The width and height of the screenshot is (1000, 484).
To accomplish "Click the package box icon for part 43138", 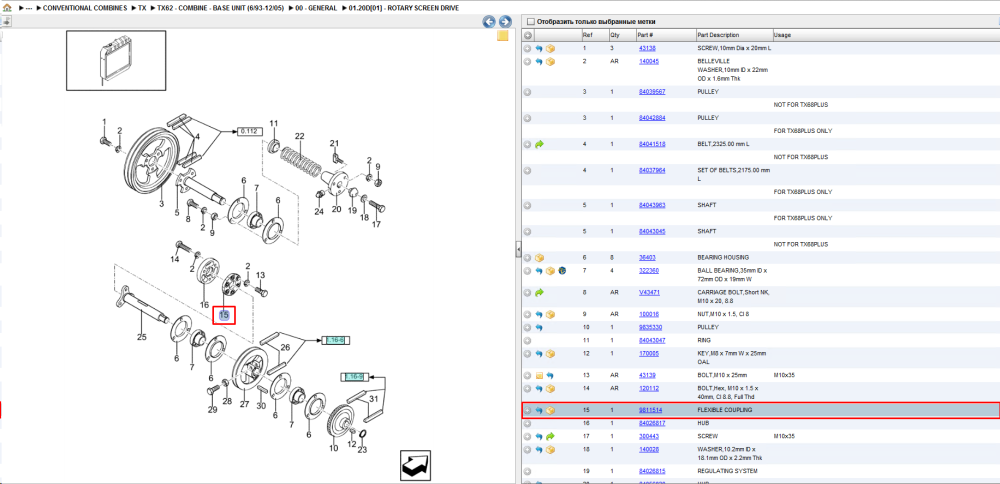I will point(550,48).
